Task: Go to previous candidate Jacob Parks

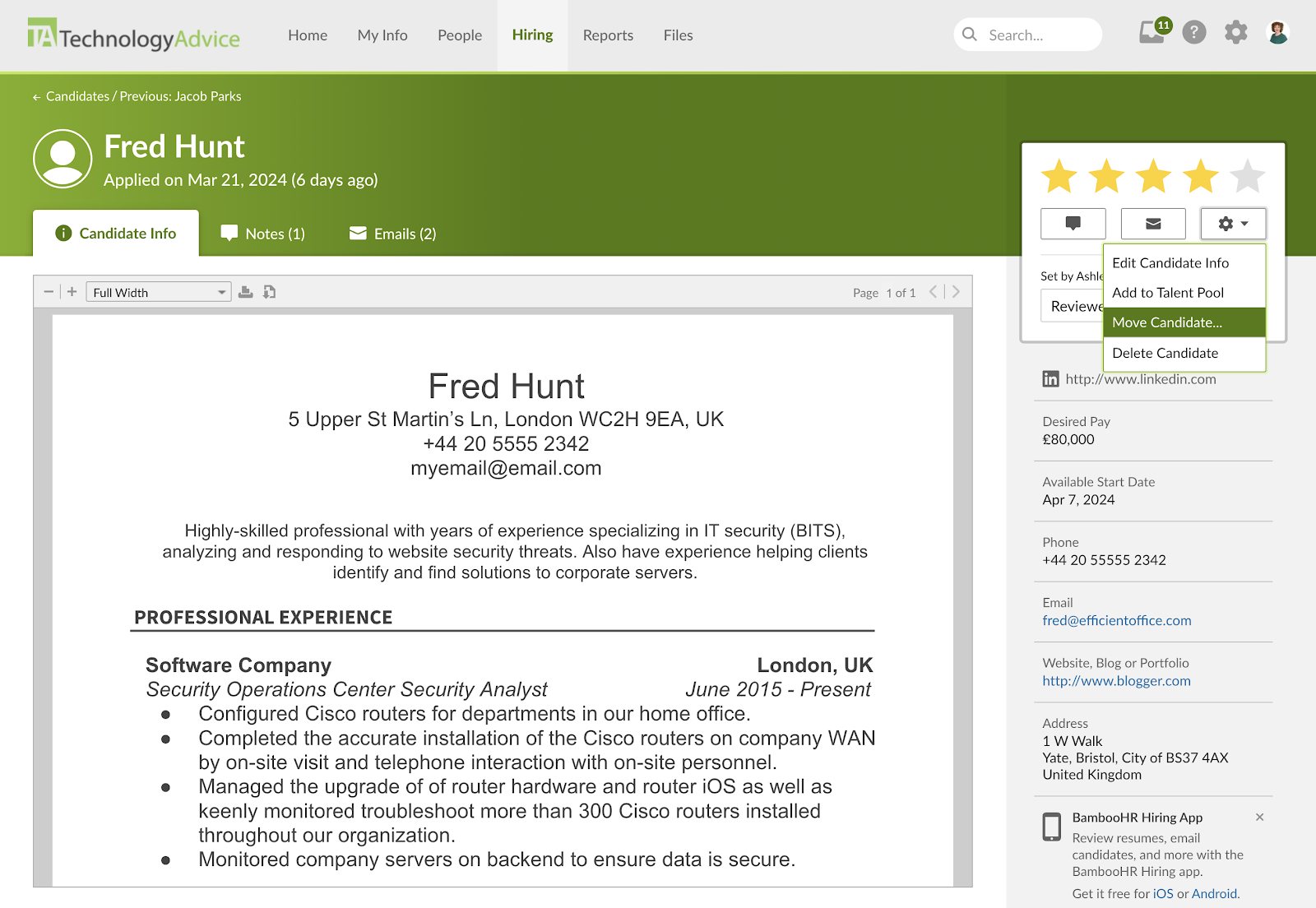Action: coord(180,96)
